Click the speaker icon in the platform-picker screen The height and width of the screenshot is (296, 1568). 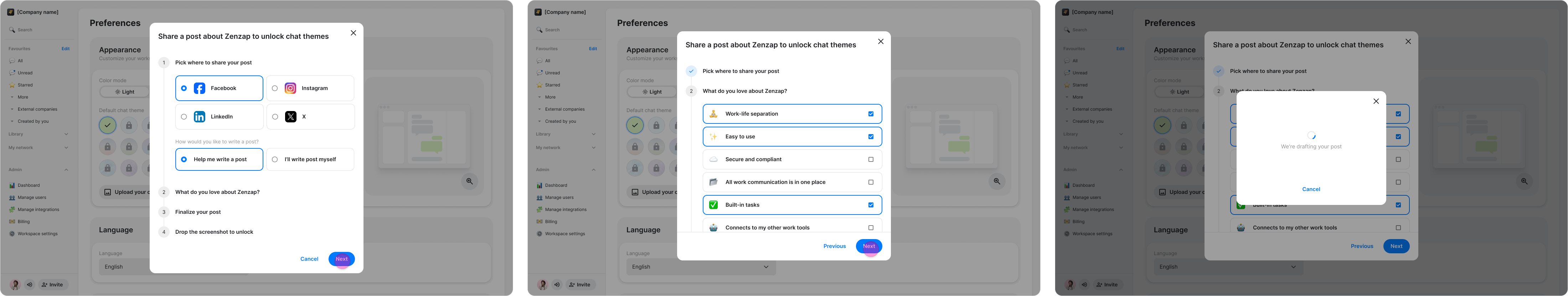point(29,285)
